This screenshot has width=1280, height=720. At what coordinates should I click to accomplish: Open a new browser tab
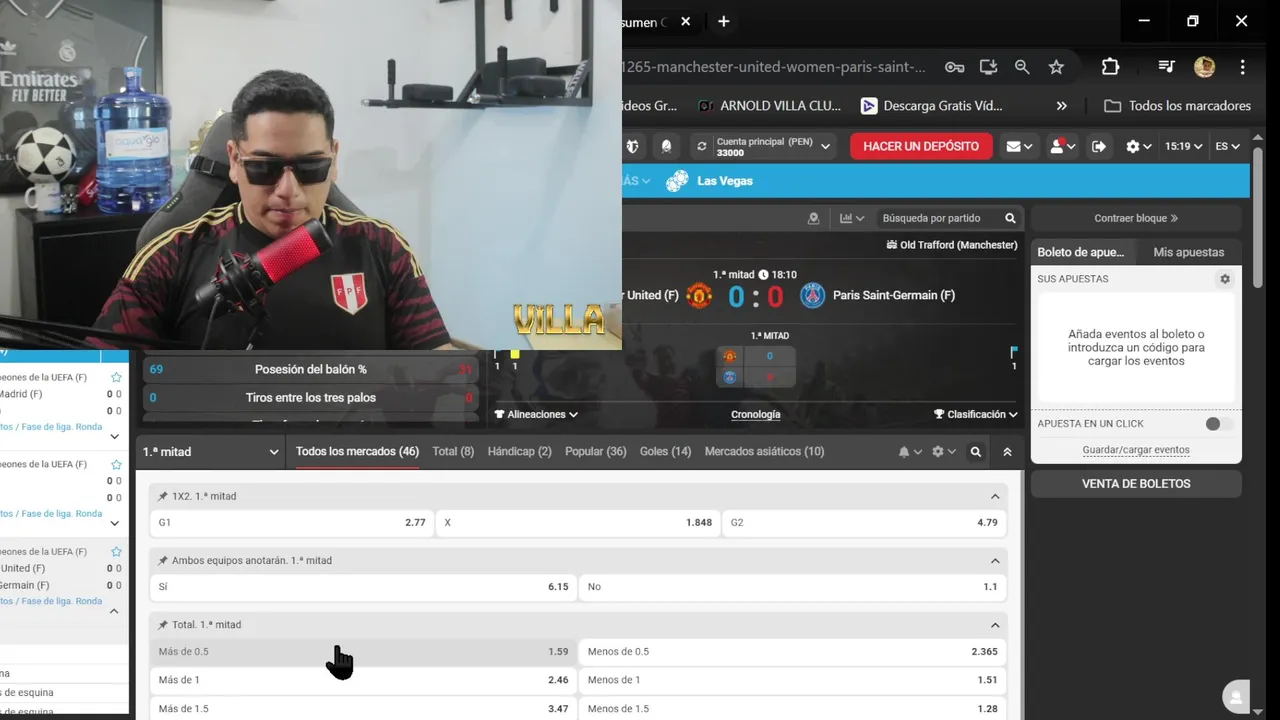[724, 21]
